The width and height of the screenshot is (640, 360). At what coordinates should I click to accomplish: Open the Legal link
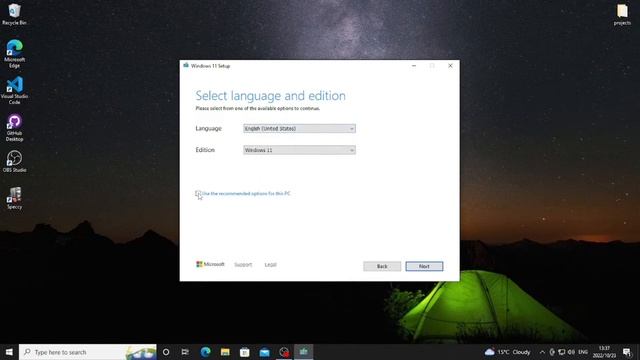(x=270, y=265)
